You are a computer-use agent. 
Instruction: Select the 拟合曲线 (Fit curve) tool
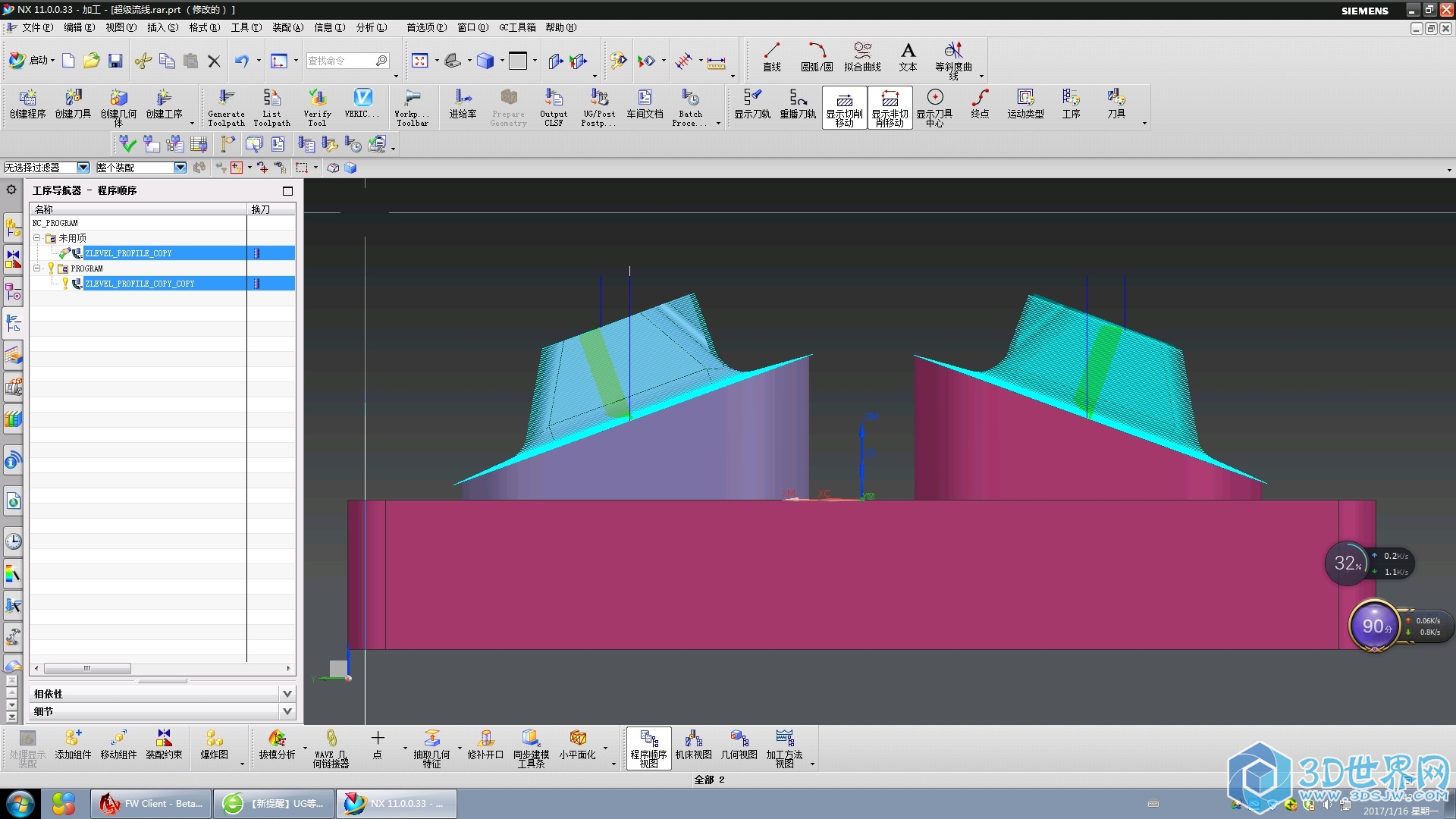[862, 58]
